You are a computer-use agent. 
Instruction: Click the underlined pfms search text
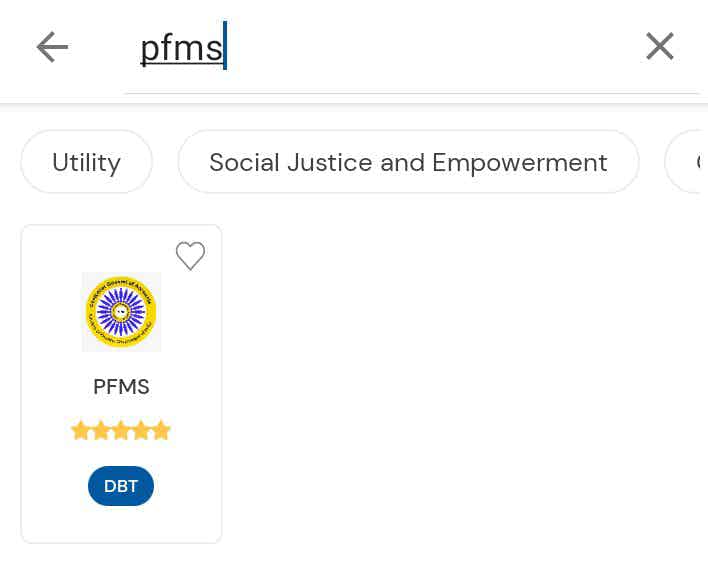point(181,48)
